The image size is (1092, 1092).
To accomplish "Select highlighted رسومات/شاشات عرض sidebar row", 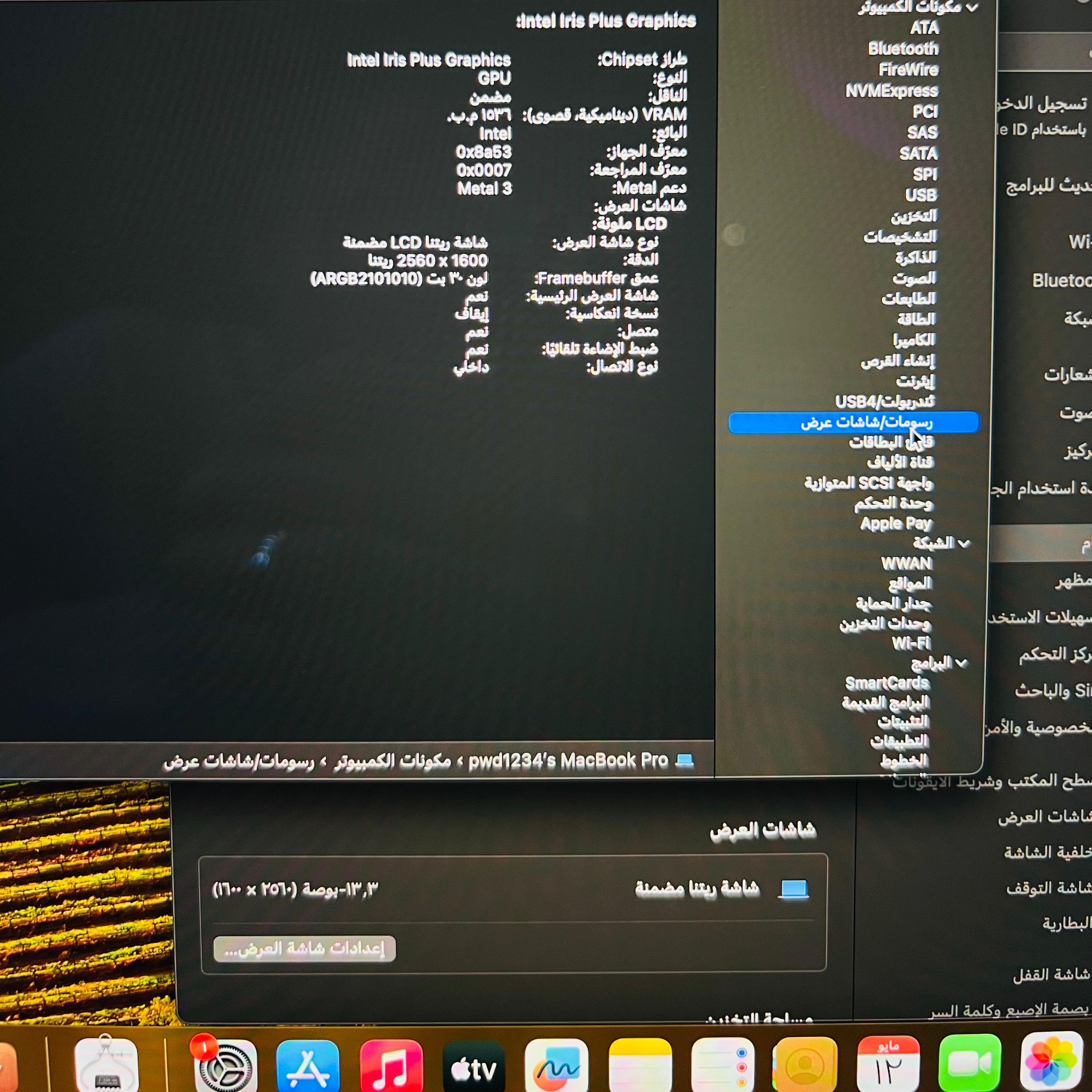I will (853, 422).
